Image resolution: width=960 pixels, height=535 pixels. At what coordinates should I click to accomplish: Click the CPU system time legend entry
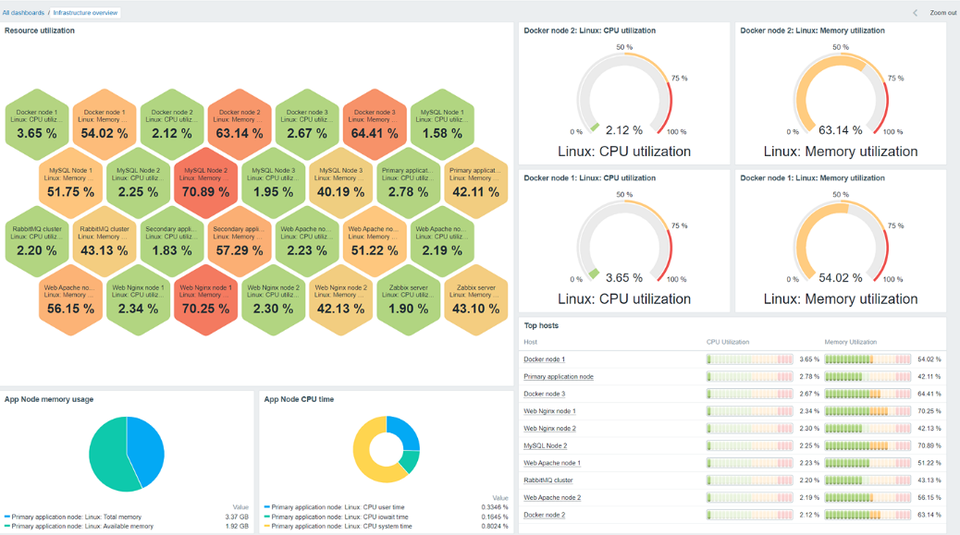(338, 526)
